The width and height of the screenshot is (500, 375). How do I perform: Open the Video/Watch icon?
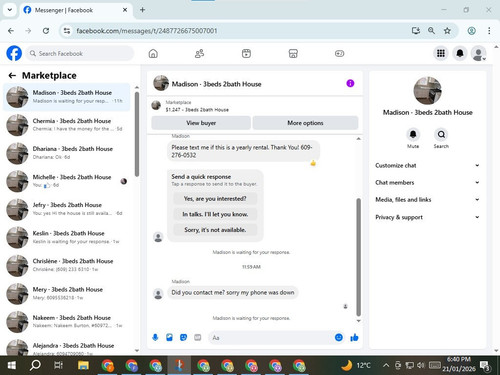(x=246, y=53)
